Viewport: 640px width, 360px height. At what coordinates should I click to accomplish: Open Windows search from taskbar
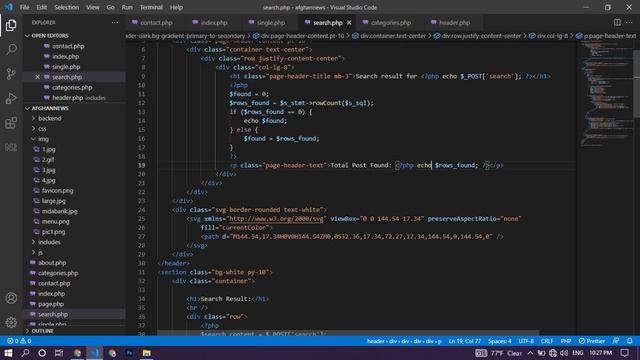(x=25, y=353)
